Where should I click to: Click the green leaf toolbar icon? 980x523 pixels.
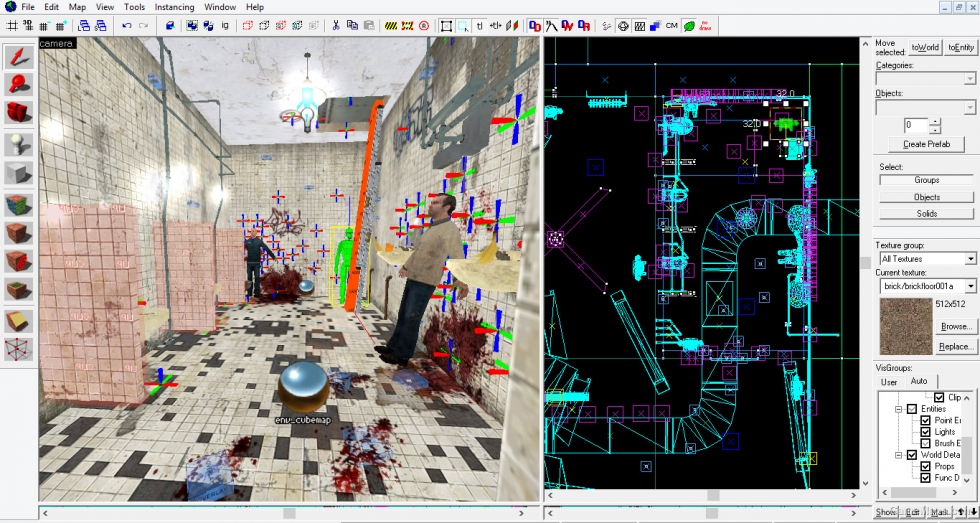click(689, 26)
